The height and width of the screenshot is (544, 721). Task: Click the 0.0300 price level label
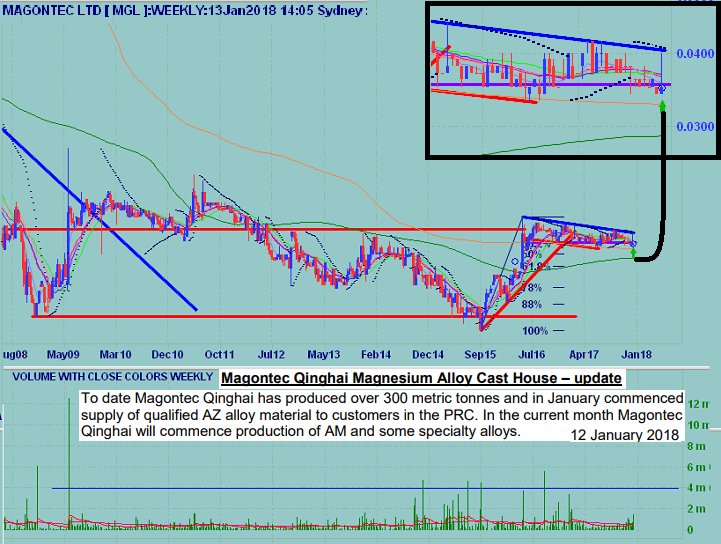tap(695, 126)
